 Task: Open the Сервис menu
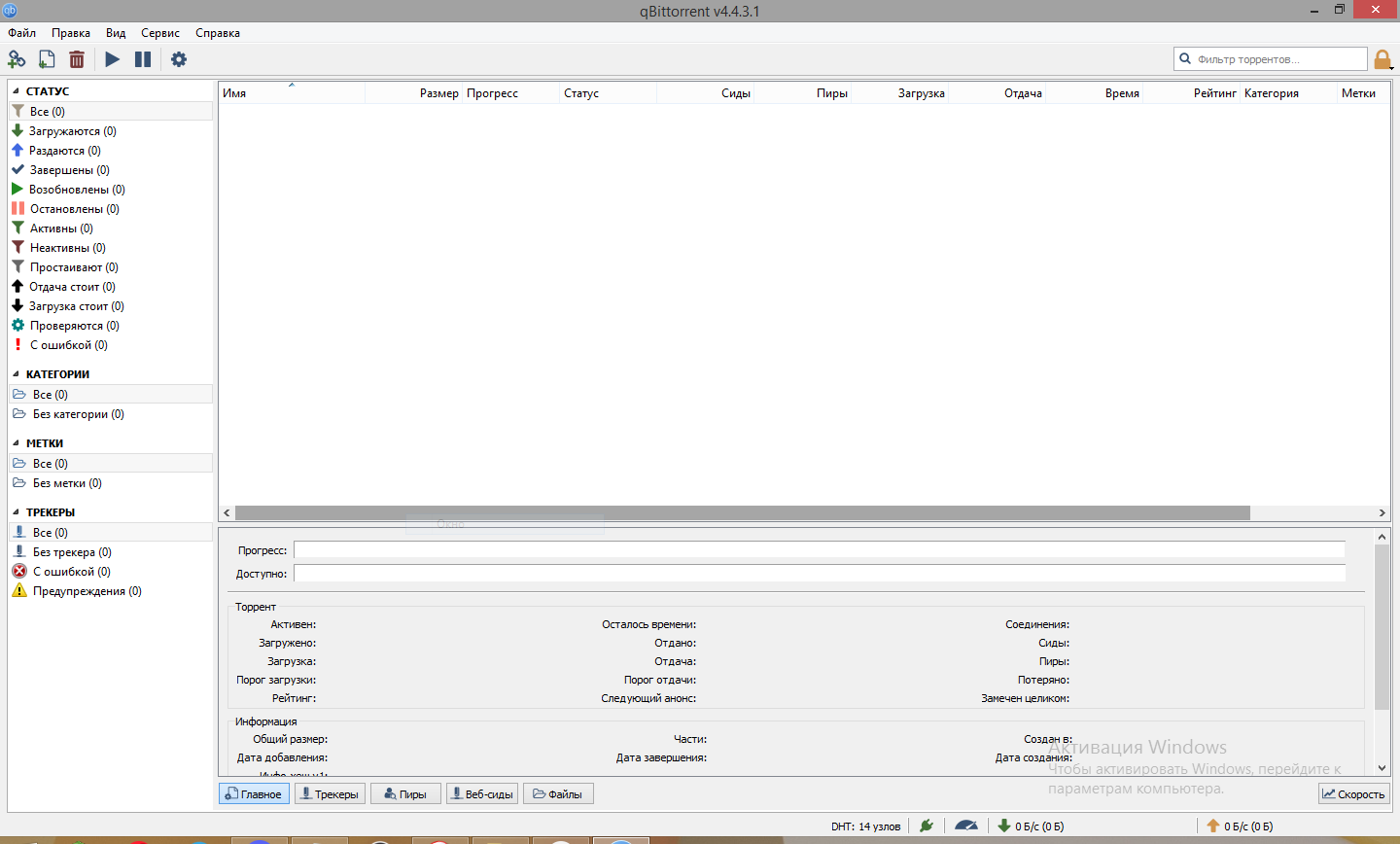(x=160, y=33)
